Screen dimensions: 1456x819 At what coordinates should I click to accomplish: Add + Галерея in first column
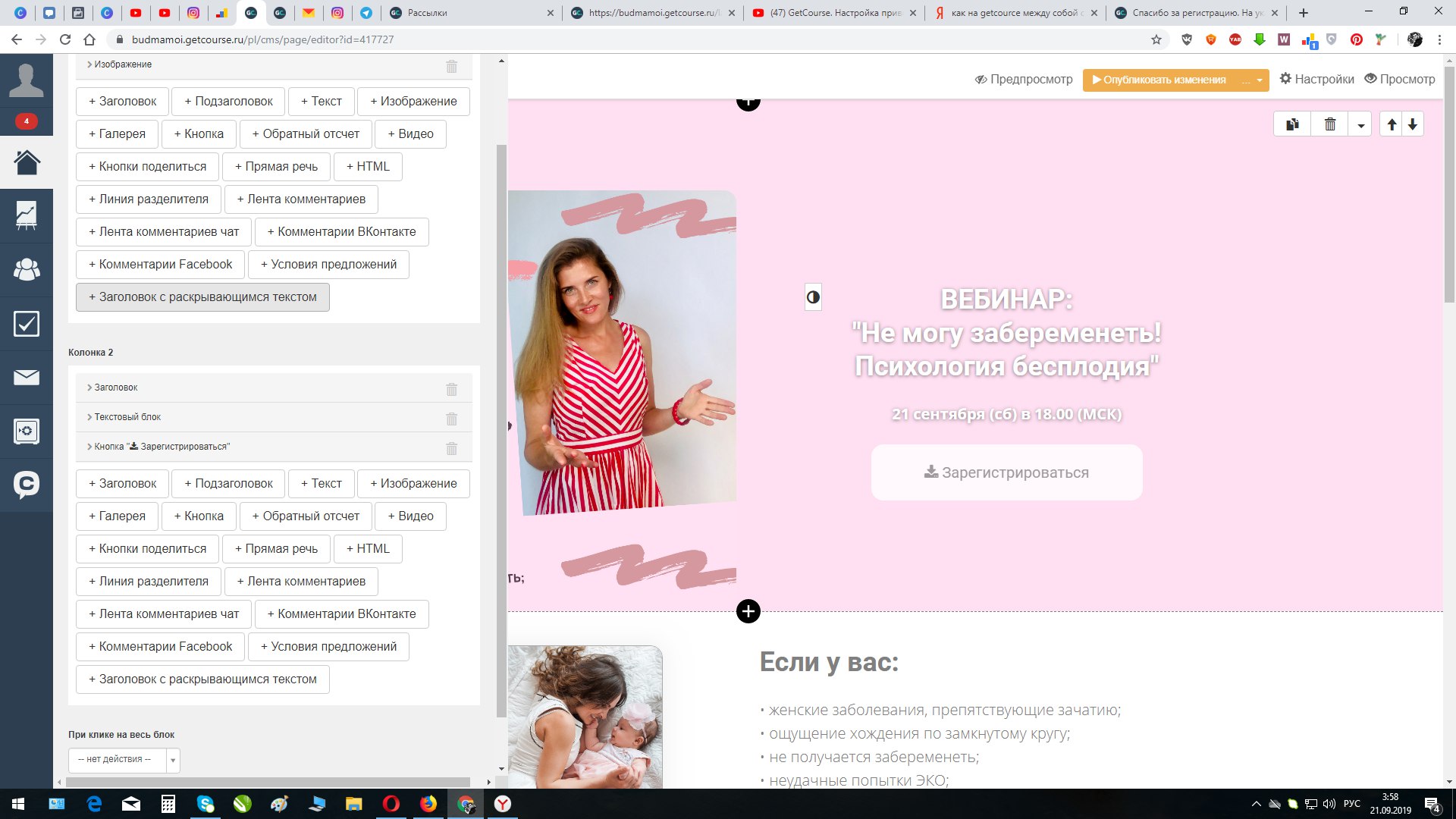[x=117, y=134]
